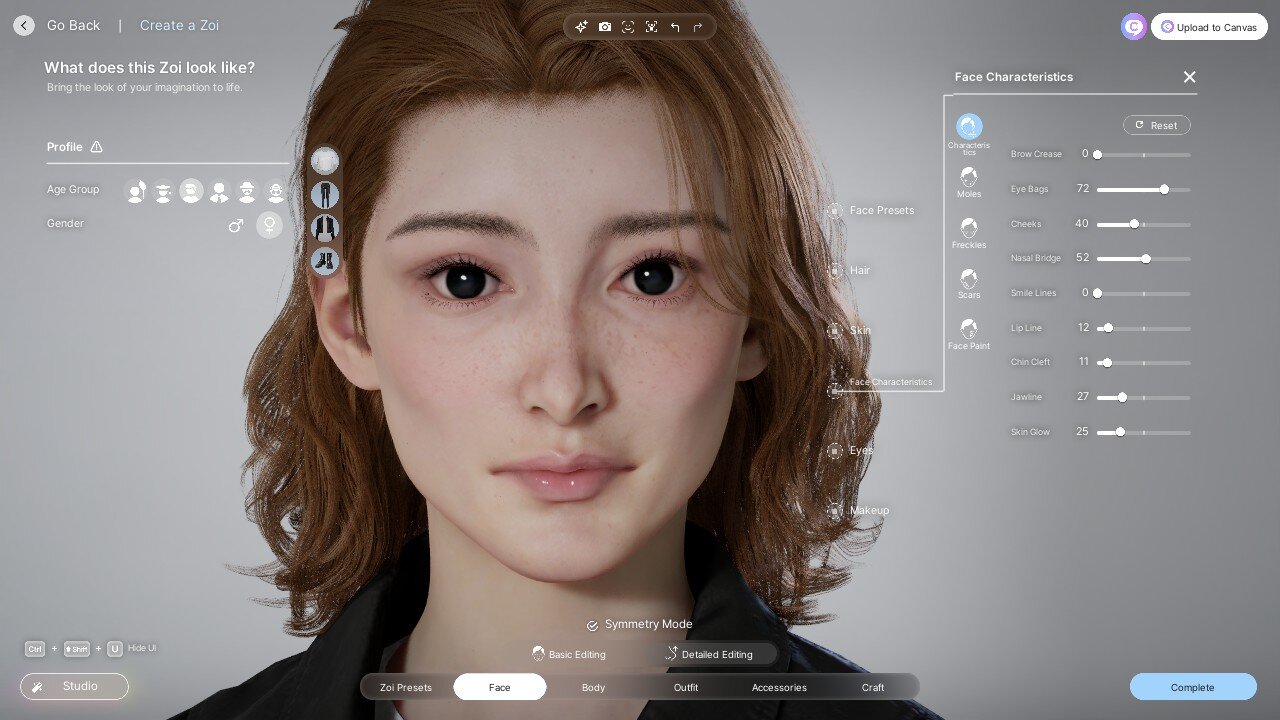Click the Eye Bags value 72

pos(1083,189)
